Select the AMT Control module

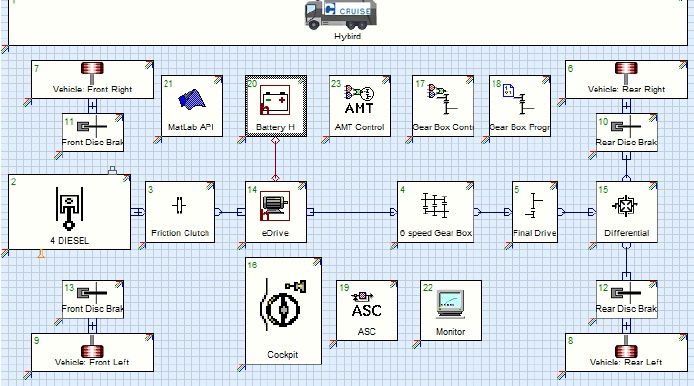360,106
